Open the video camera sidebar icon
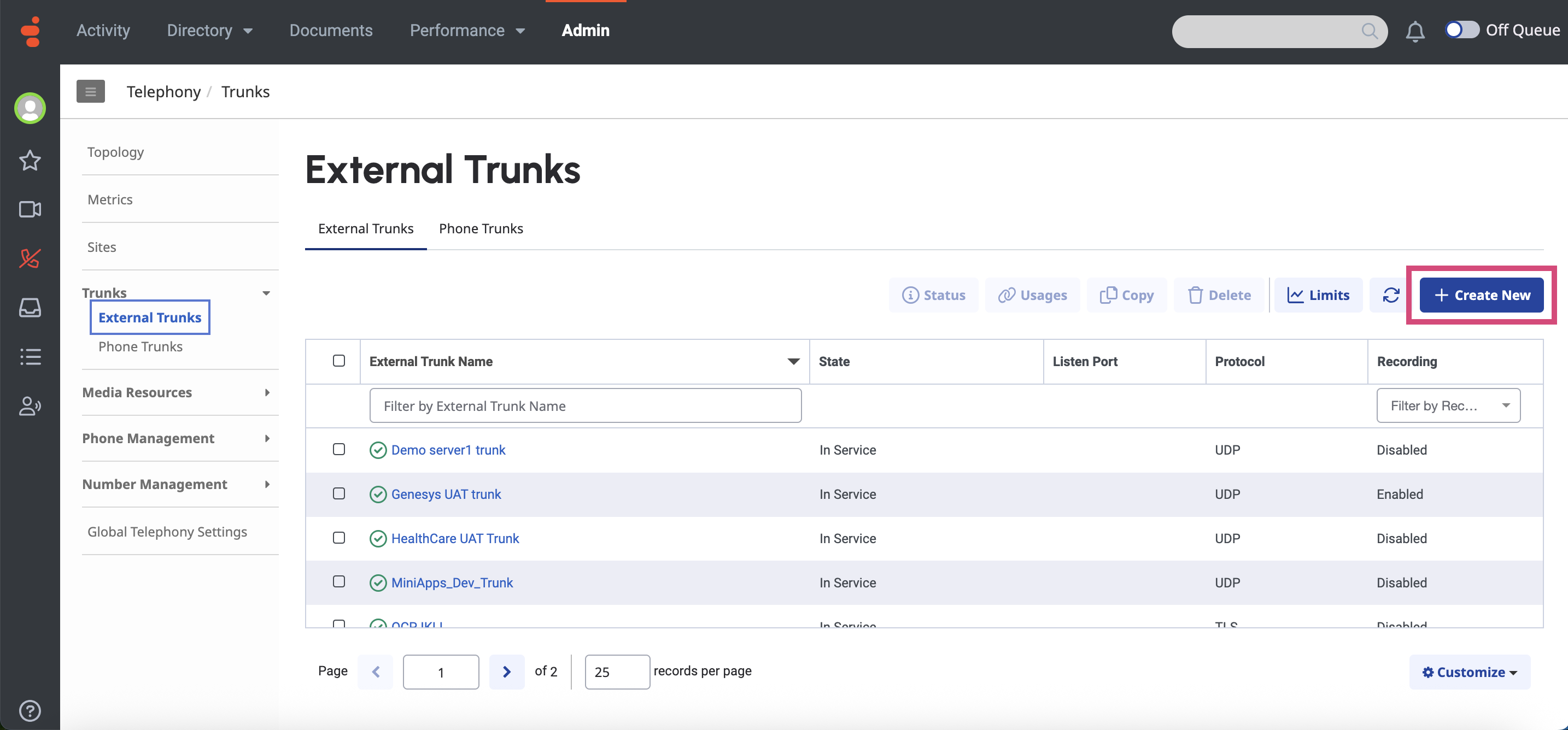 pyautogui.click(x=30, y=209)
